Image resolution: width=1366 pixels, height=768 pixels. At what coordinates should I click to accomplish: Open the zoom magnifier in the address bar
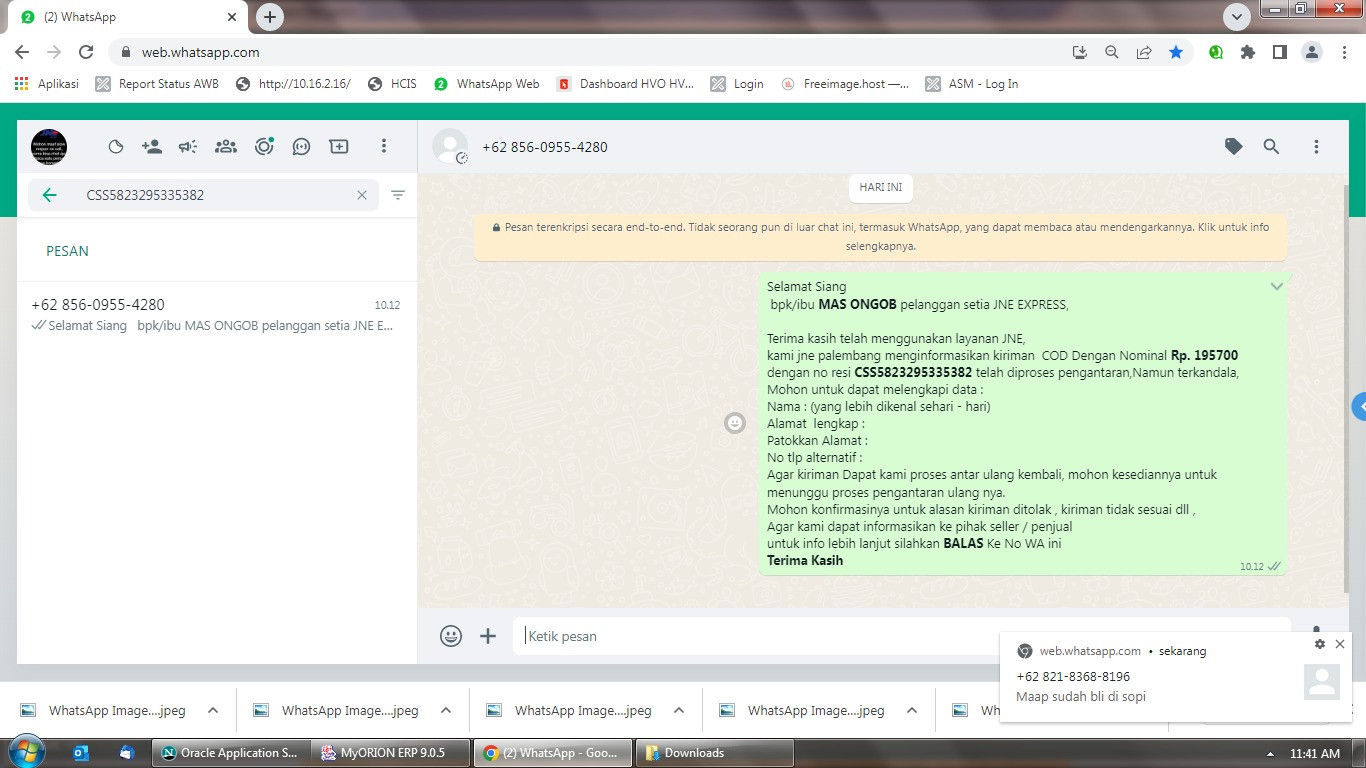1111,52
